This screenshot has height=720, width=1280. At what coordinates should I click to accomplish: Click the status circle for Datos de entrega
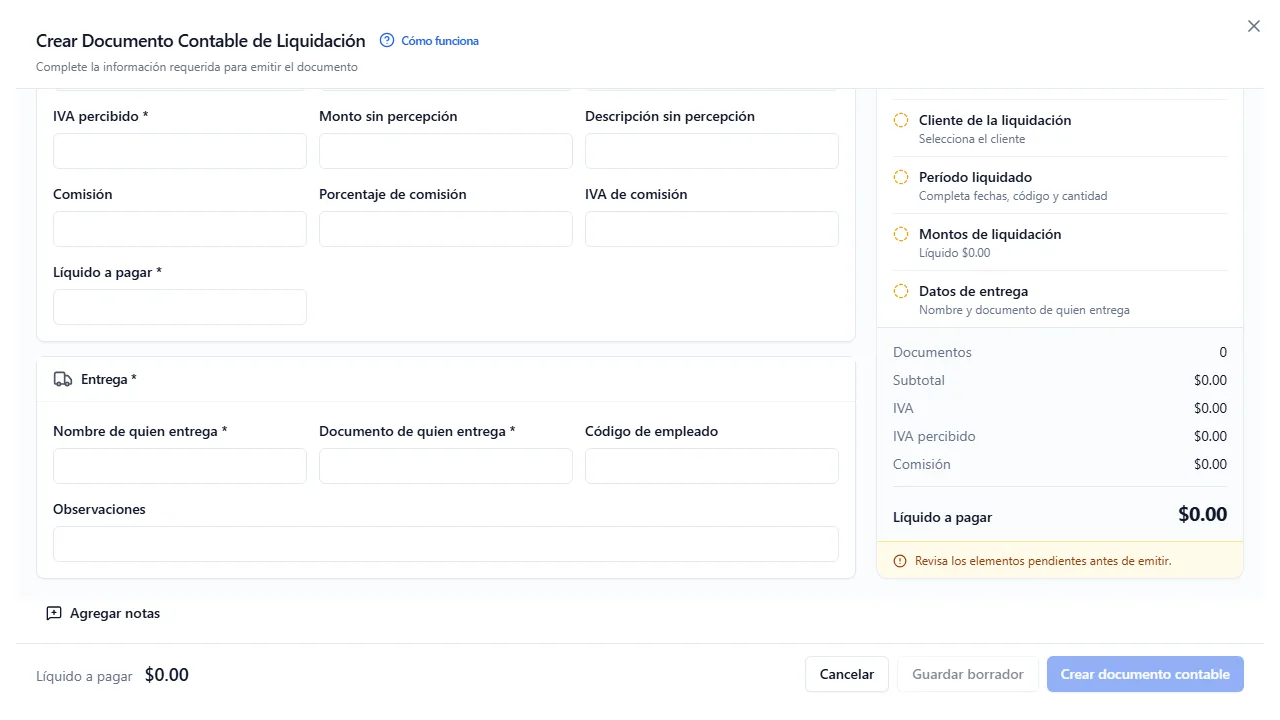point(901,291)
